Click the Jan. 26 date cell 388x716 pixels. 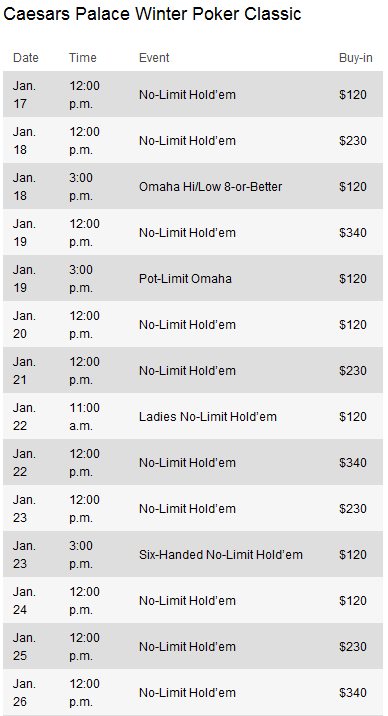[x=24, y=693]
